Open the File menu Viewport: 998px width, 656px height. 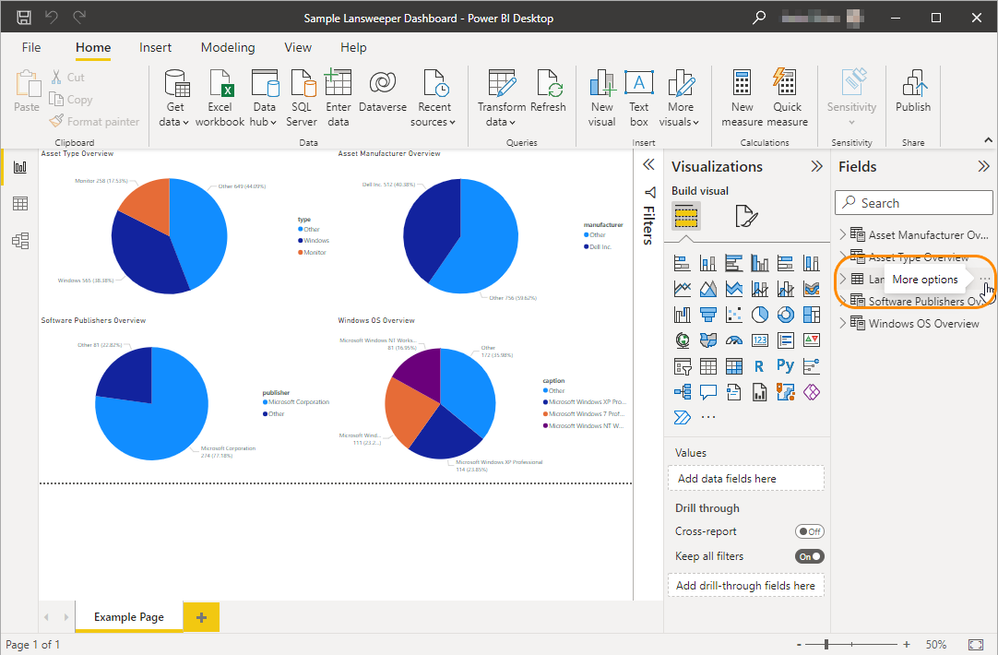(31, 47)
